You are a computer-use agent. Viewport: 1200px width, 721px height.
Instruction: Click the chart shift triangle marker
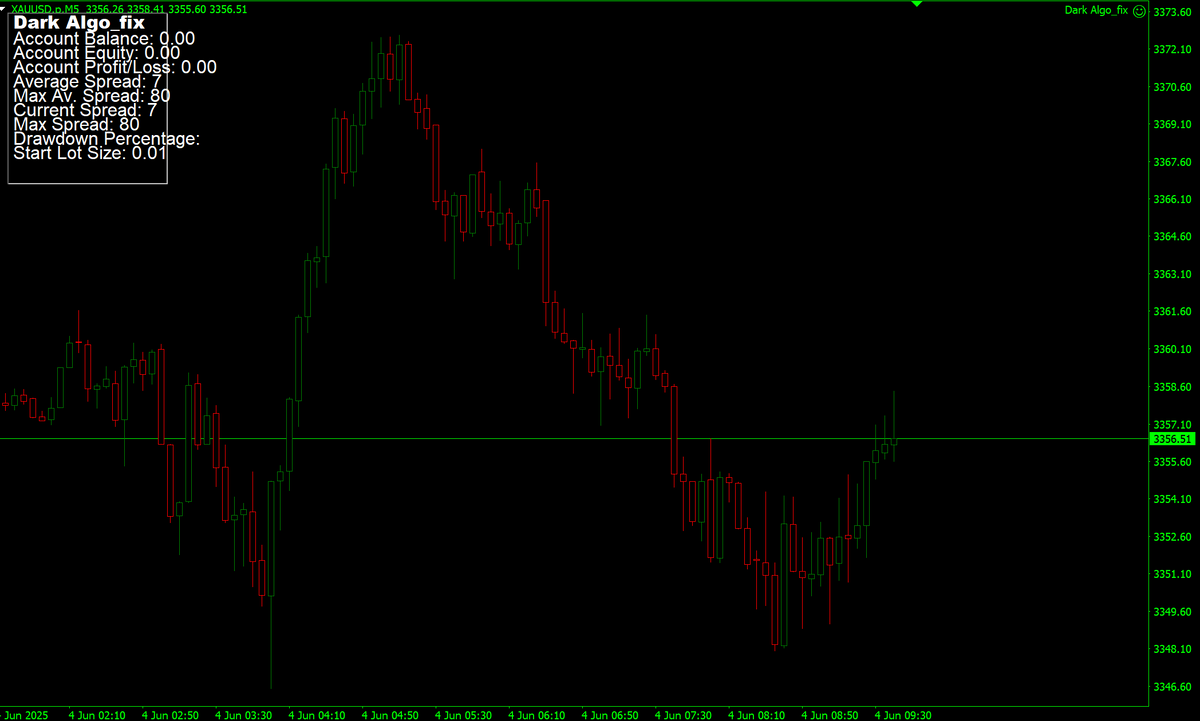click(x=916, y=5)
